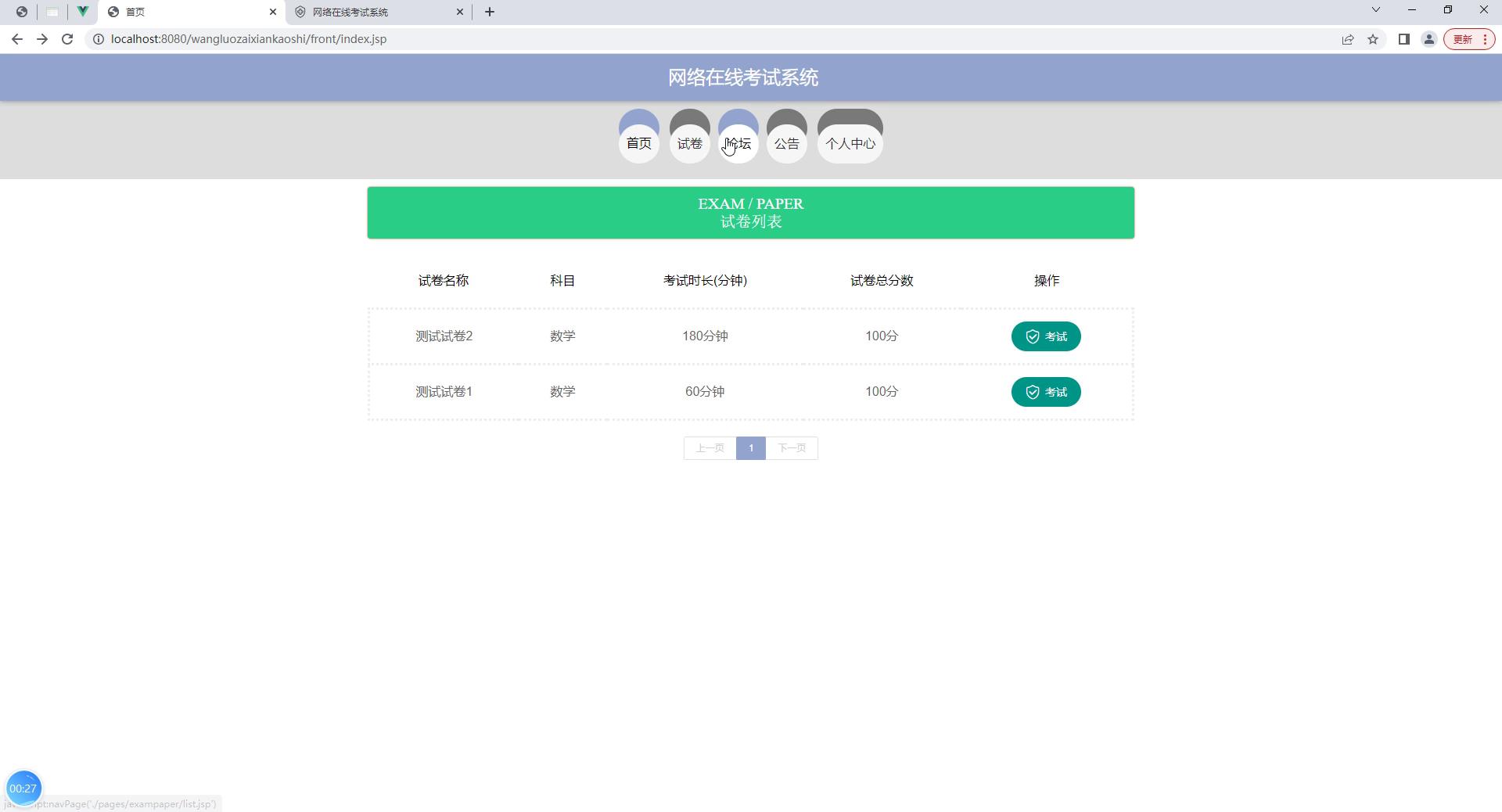Image resolution: width=1502 pixels, height=812 pixels.
Task: Start exam for 测试试卷2
Action: (x=1046, y=336)
